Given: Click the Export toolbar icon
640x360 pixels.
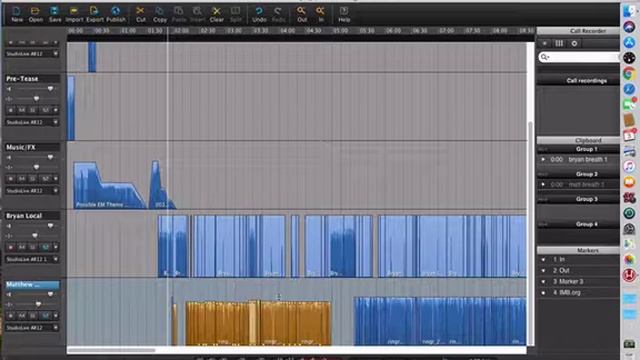Looking at the screenshot, I should 94,11.
